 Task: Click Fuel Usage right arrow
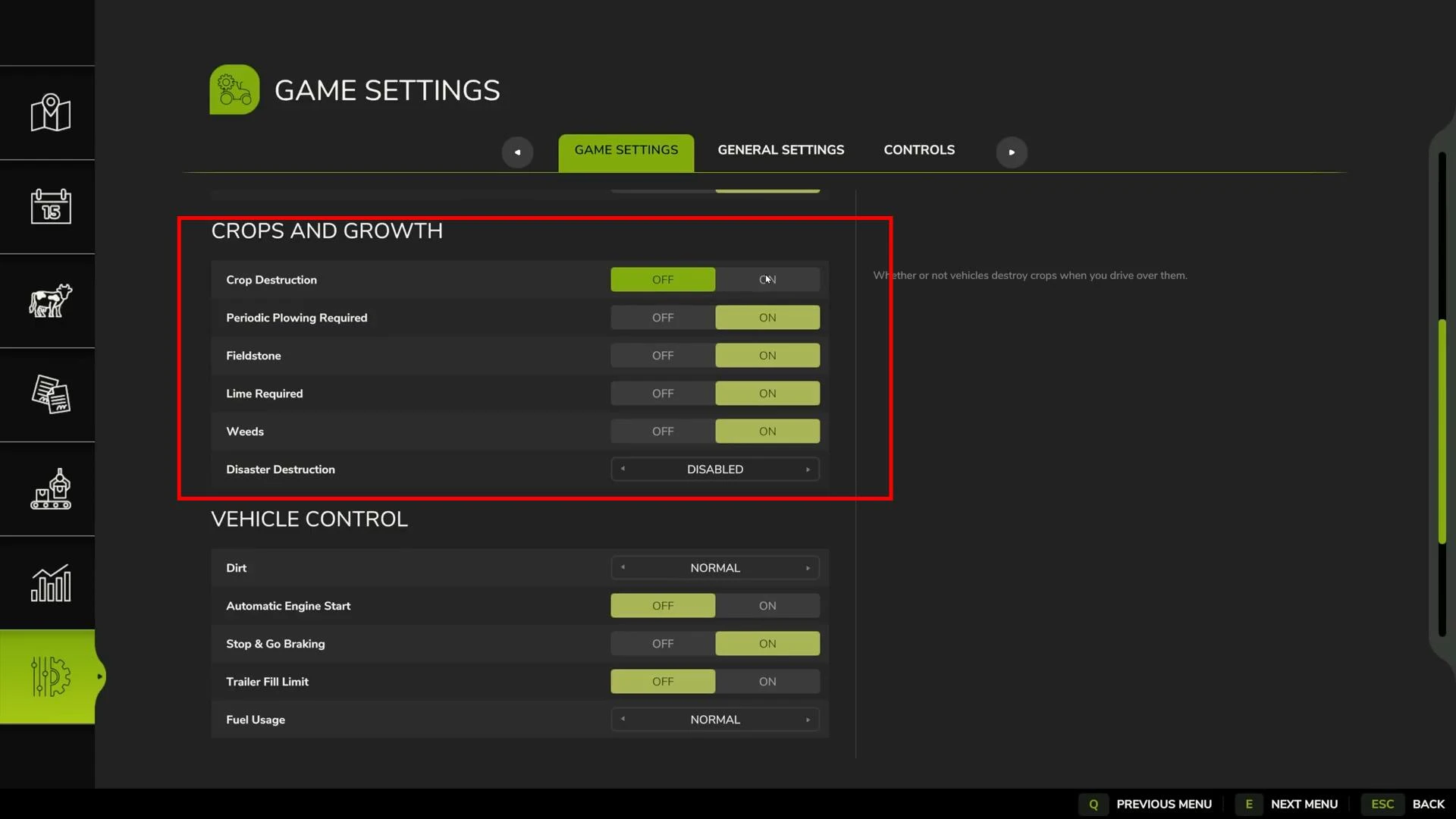[808, 720]
